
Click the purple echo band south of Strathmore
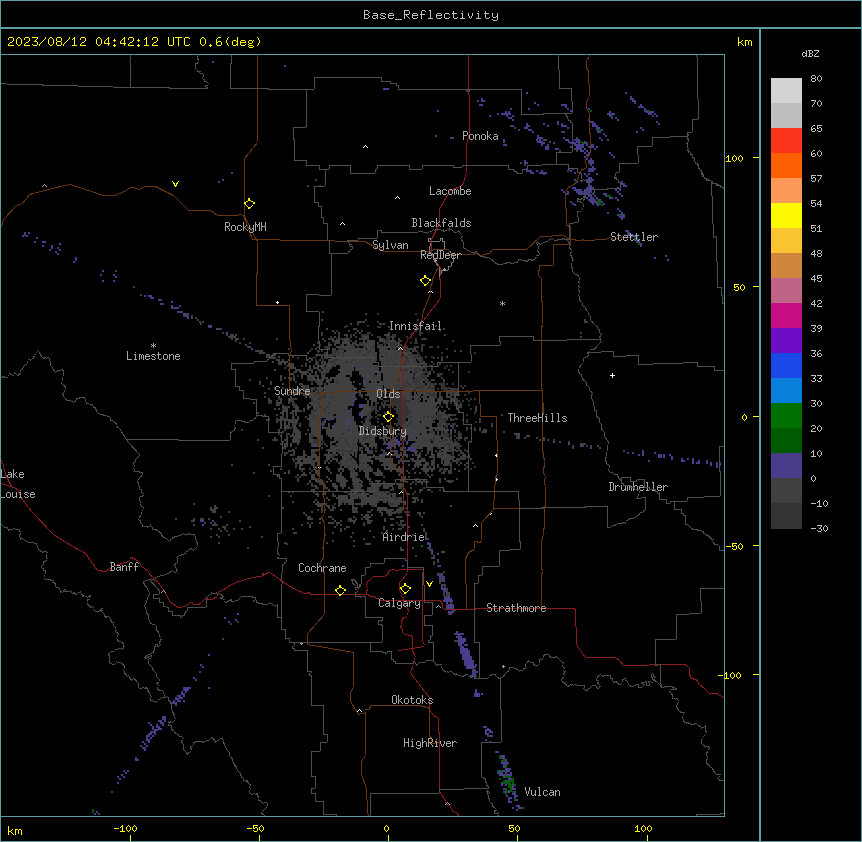(466, 654)
